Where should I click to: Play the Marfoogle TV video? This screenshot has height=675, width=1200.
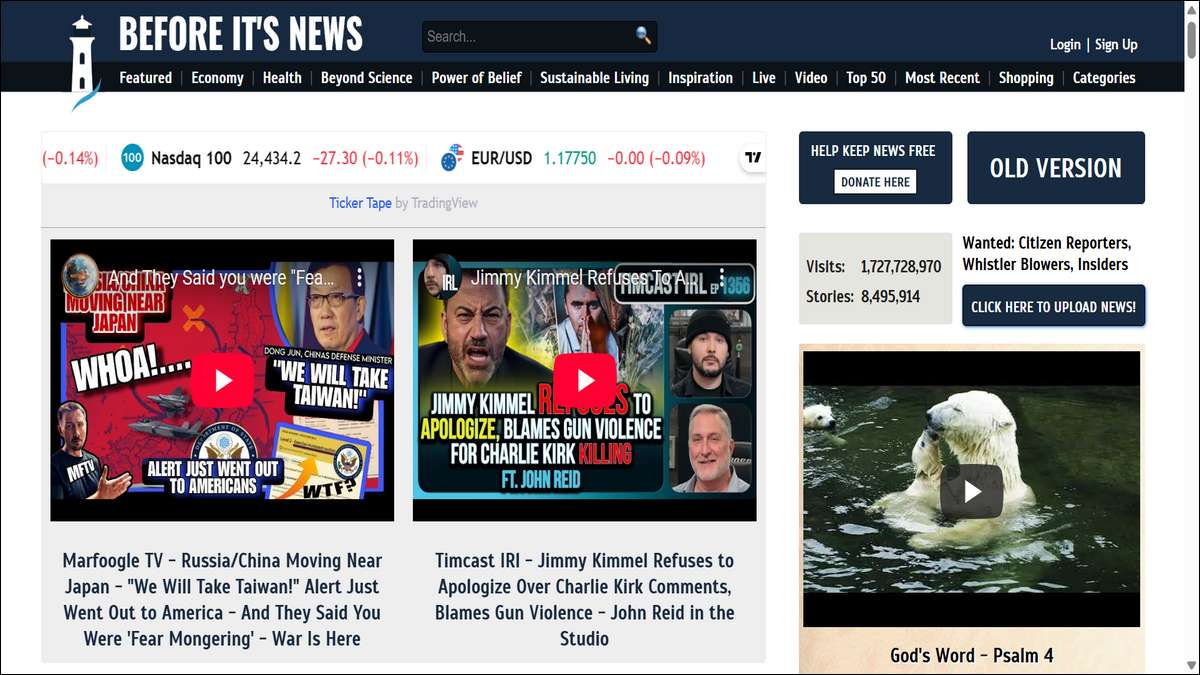pyautogui.click(x=222, y=380)
